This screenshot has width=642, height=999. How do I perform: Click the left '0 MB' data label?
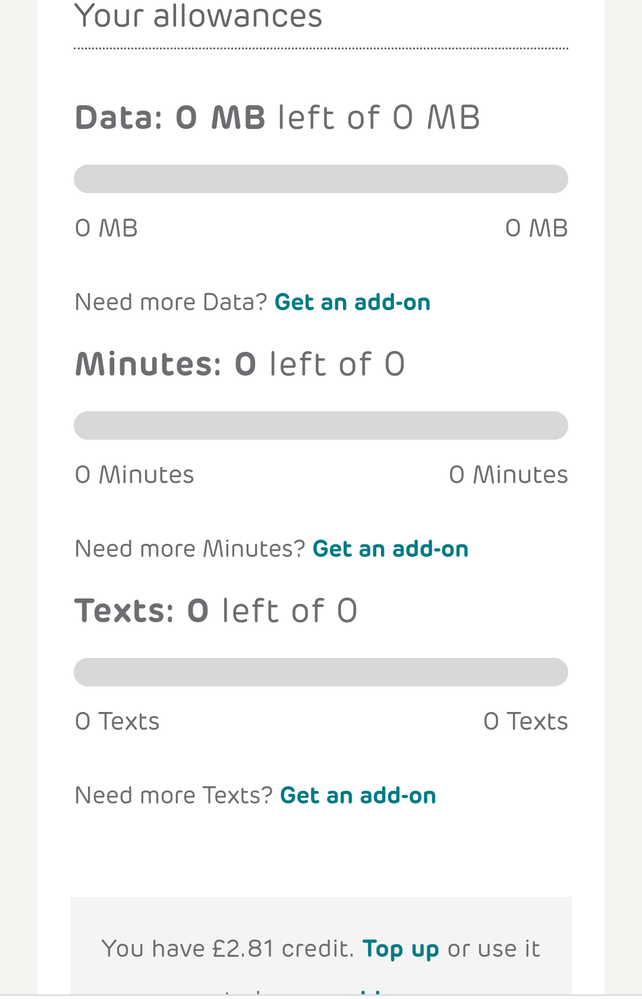[106, 227]
